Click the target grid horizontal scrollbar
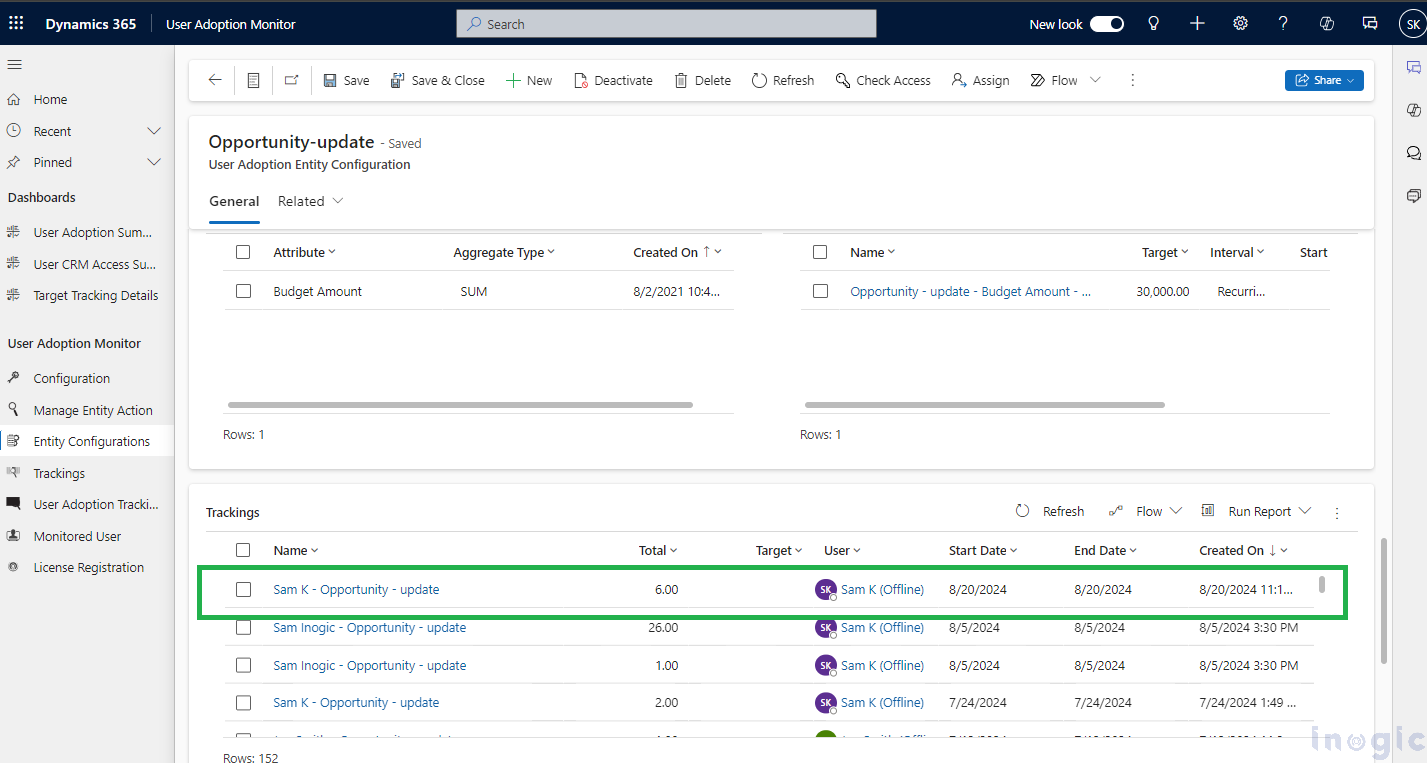The width and height of the screenshot is (1427, 763). point(984,405)
